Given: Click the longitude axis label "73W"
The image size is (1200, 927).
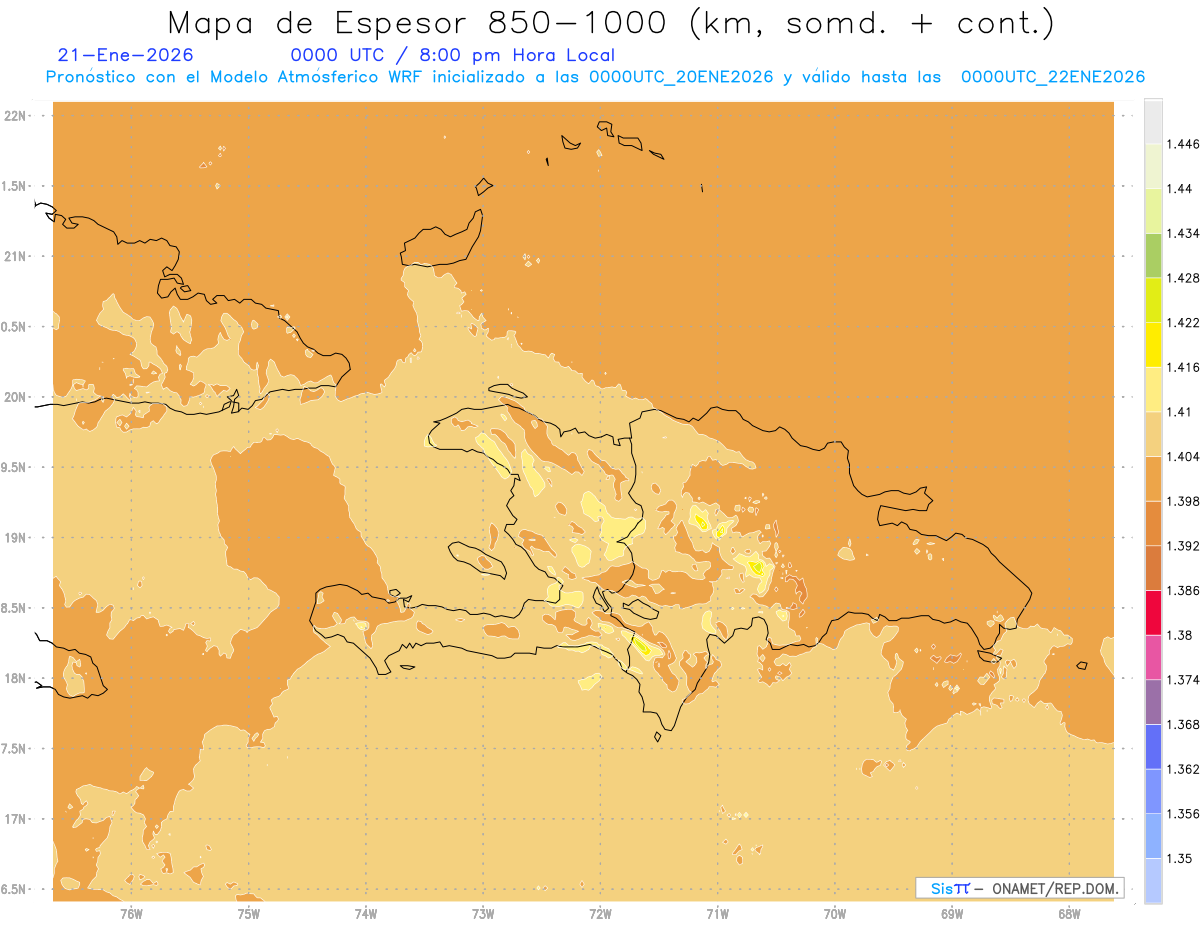Looking at the screenshot, I should [483, 914].
